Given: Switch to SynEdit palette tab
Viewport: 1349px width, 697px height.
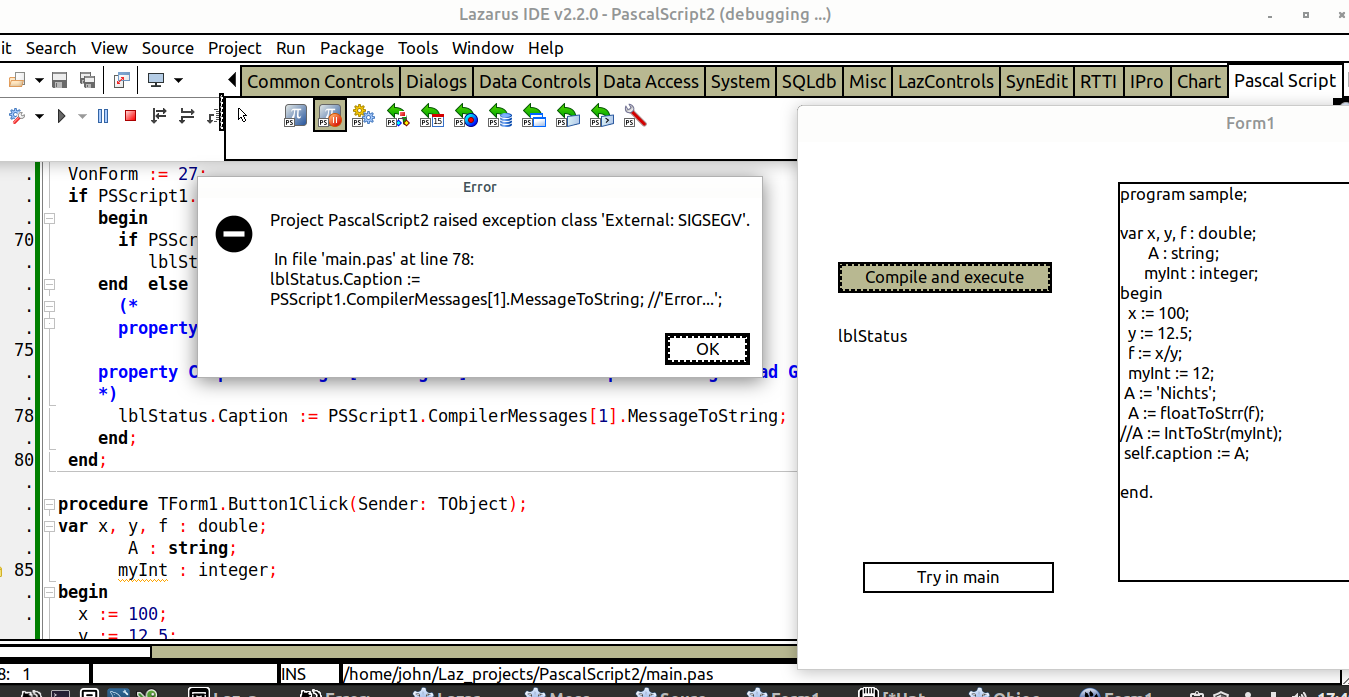Looking at the screenshot, I should pyautogui.click(x=1037, y=82).
